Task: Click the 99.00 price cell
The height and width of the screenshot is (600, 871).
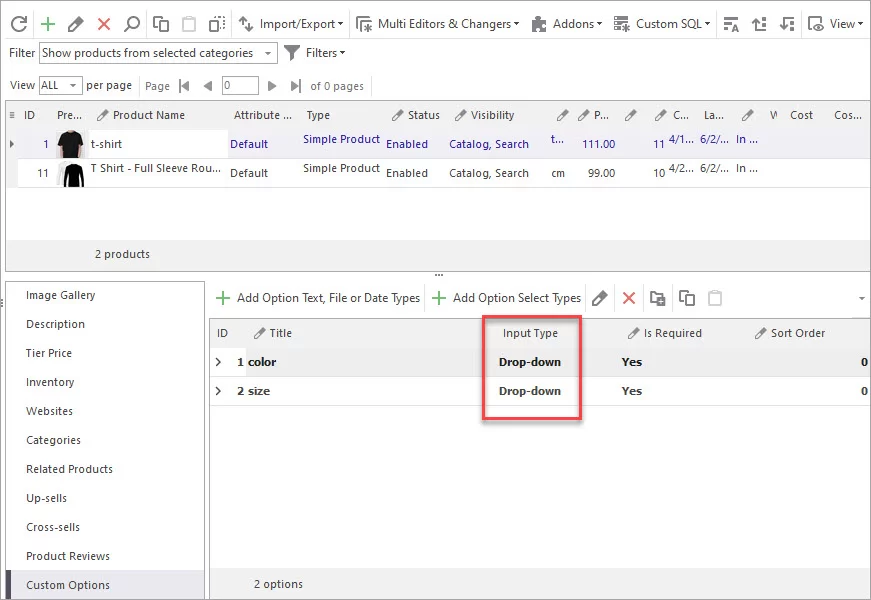Action: pos(601,173)
